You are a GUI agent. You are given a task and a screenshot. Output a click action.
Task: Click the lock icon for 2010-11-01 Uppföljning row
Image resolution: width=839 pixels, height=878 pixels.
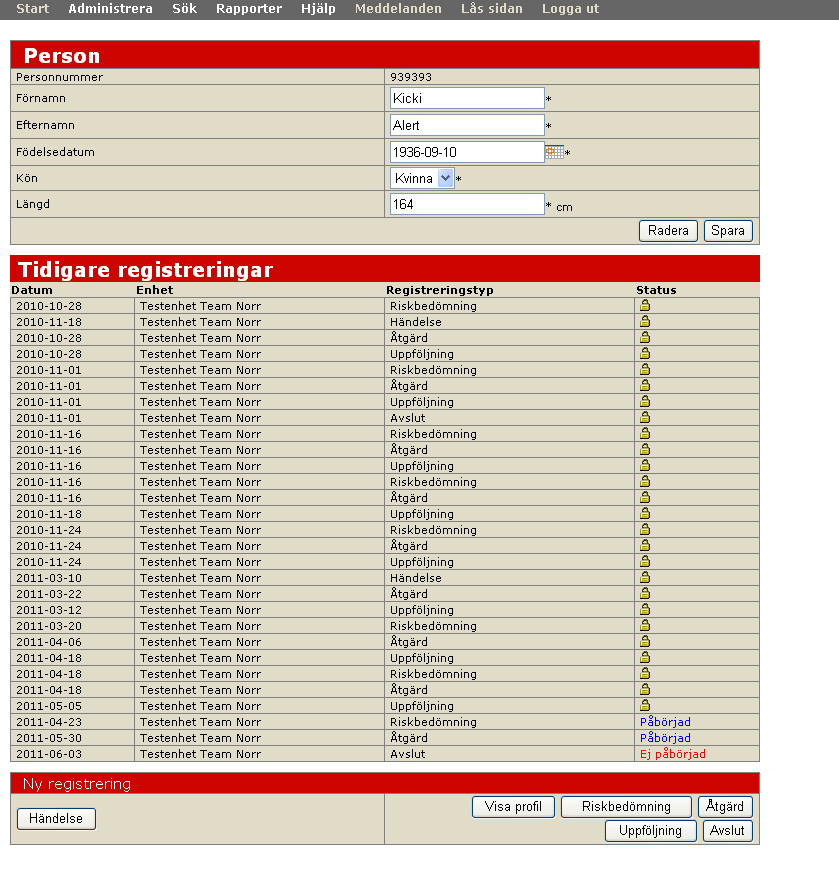(x=645, y=401)
